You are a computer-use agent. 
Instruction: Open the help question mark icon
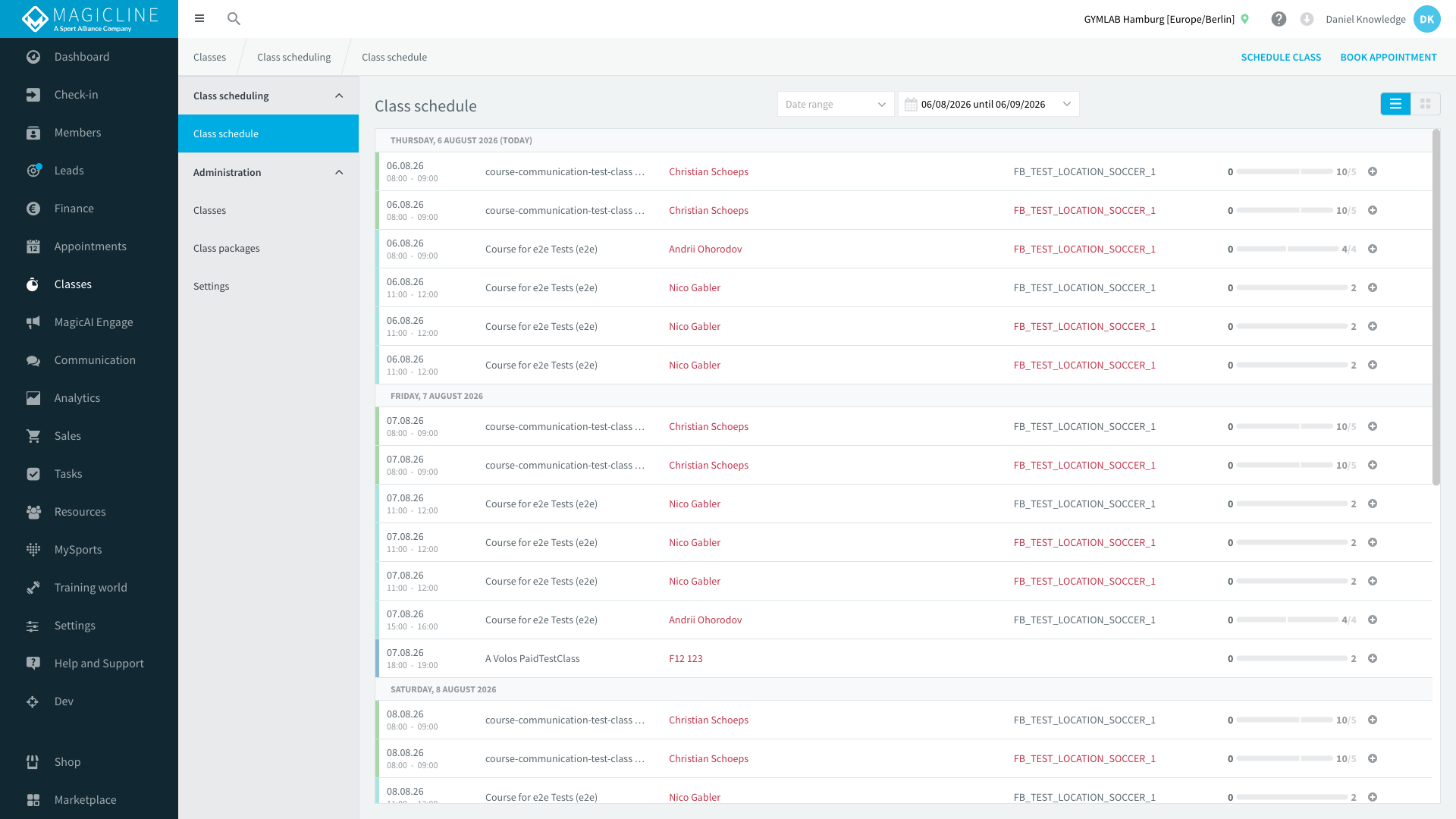(x=1279, y=19)
